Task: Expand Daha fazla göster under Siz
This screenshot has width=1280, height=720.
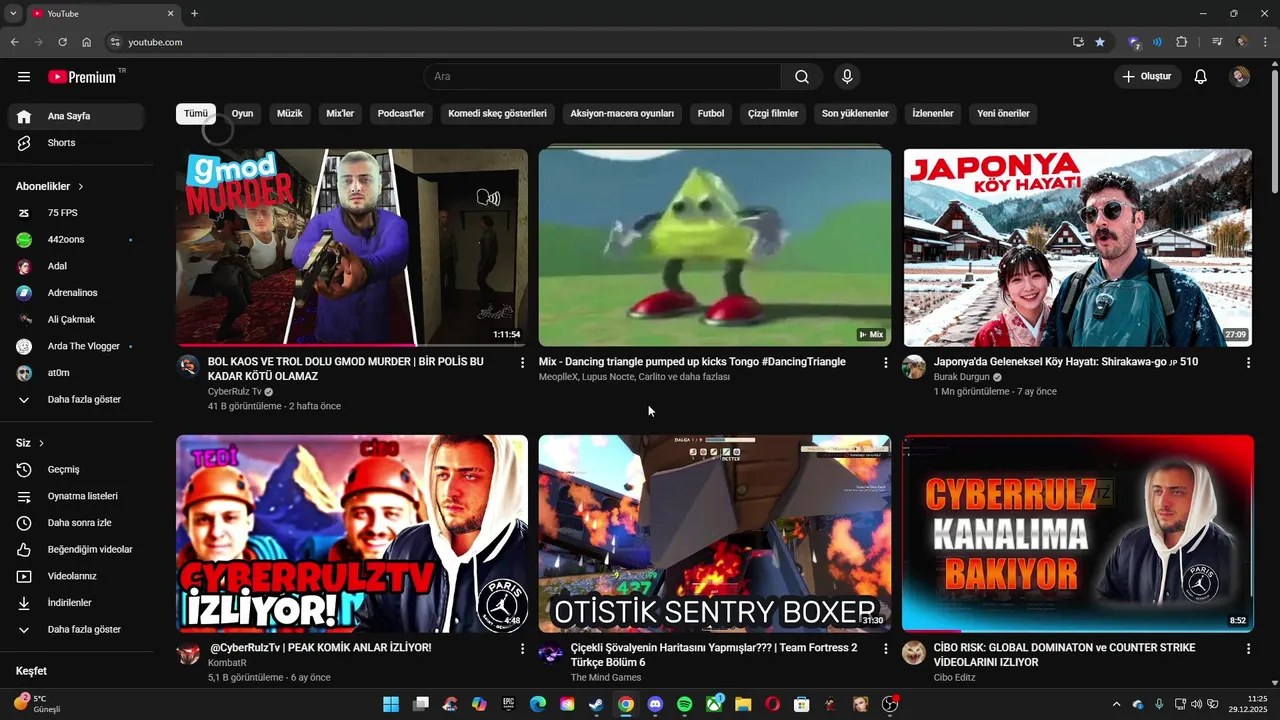Action: 76,629
